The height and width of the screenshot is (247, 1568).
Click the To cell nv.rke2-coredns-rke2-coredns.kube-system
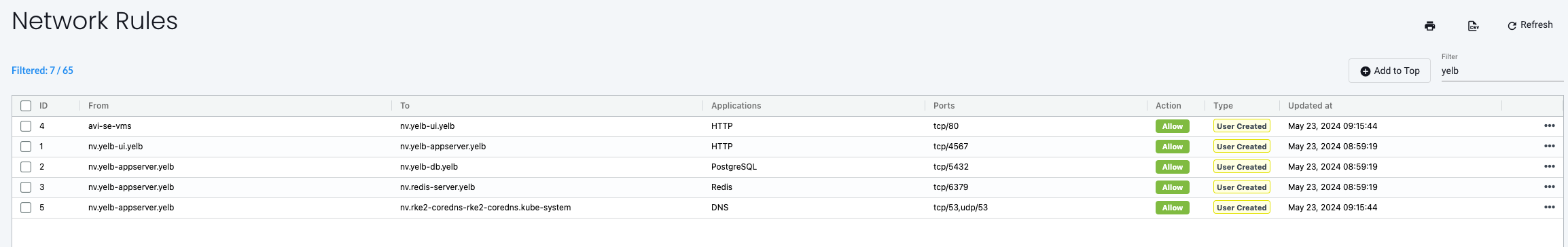pos(485,208)
